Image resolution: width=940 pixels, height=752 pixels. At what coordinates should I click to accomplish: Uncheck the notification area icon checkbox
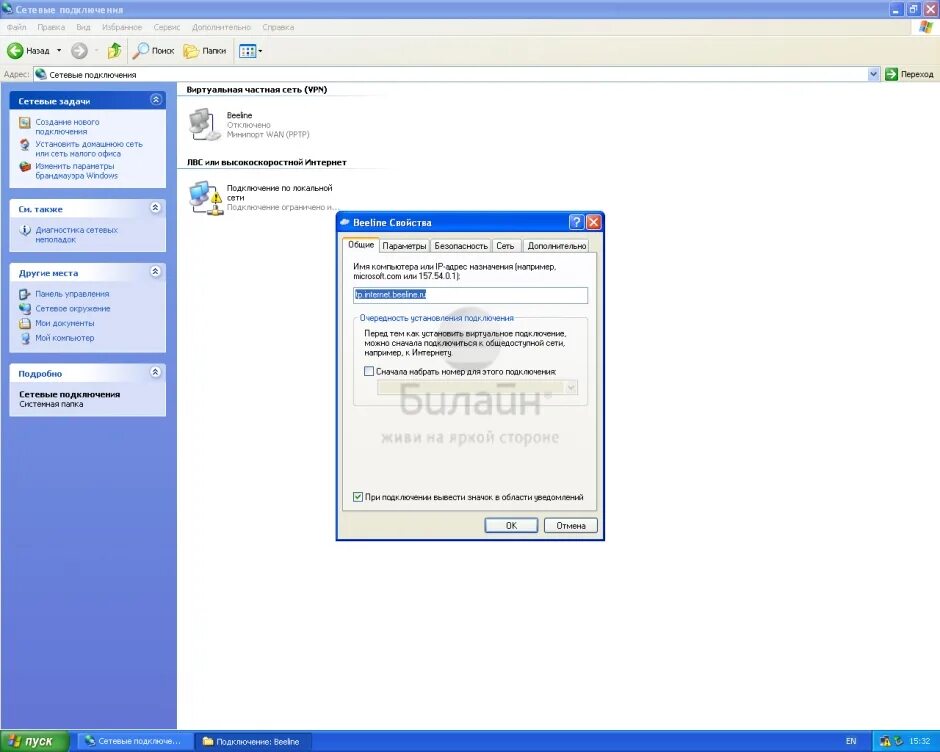(358, 497)
